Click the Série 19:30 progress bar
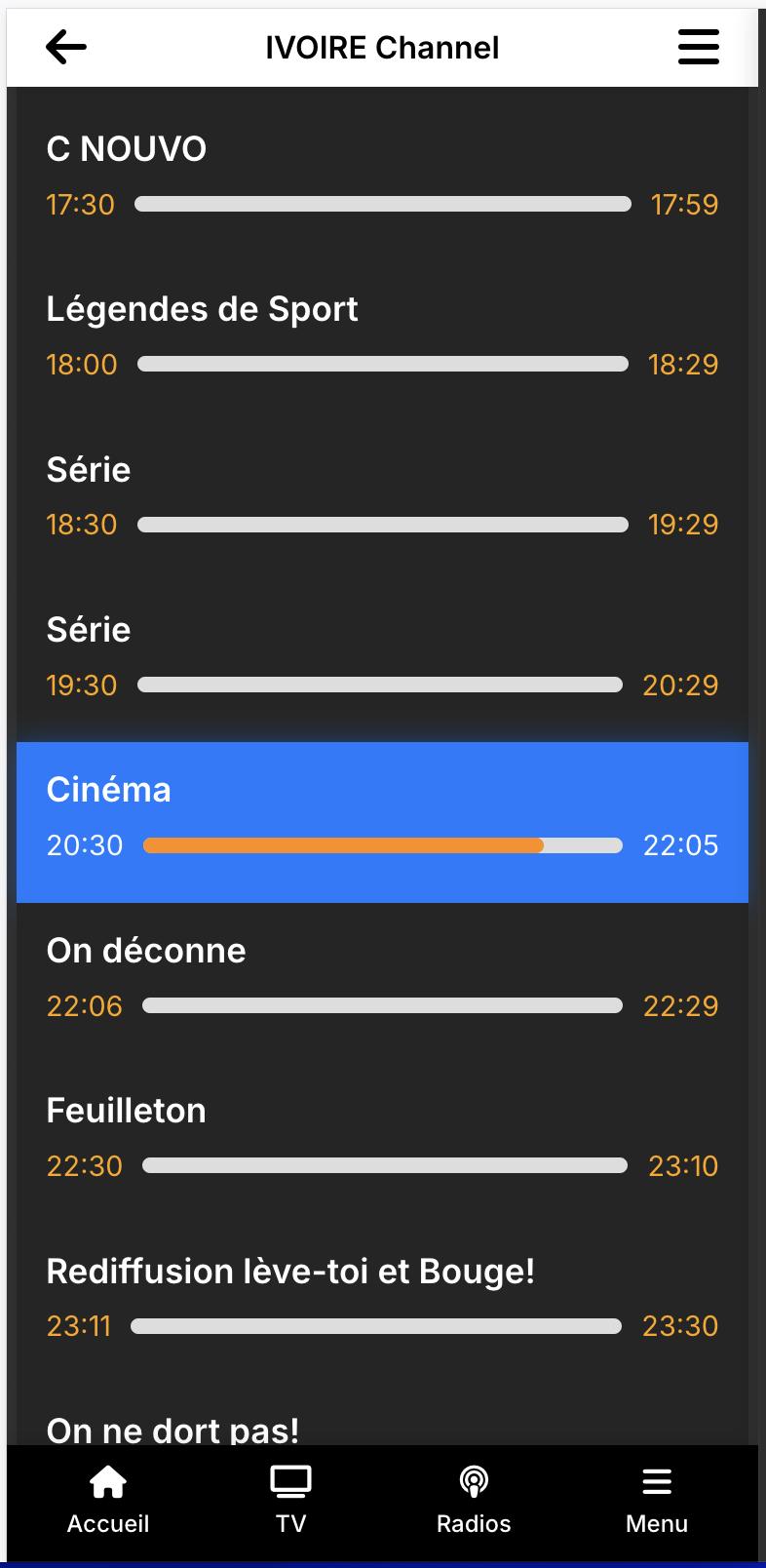This screenshot has height=1568, width=766. (380, 685)
